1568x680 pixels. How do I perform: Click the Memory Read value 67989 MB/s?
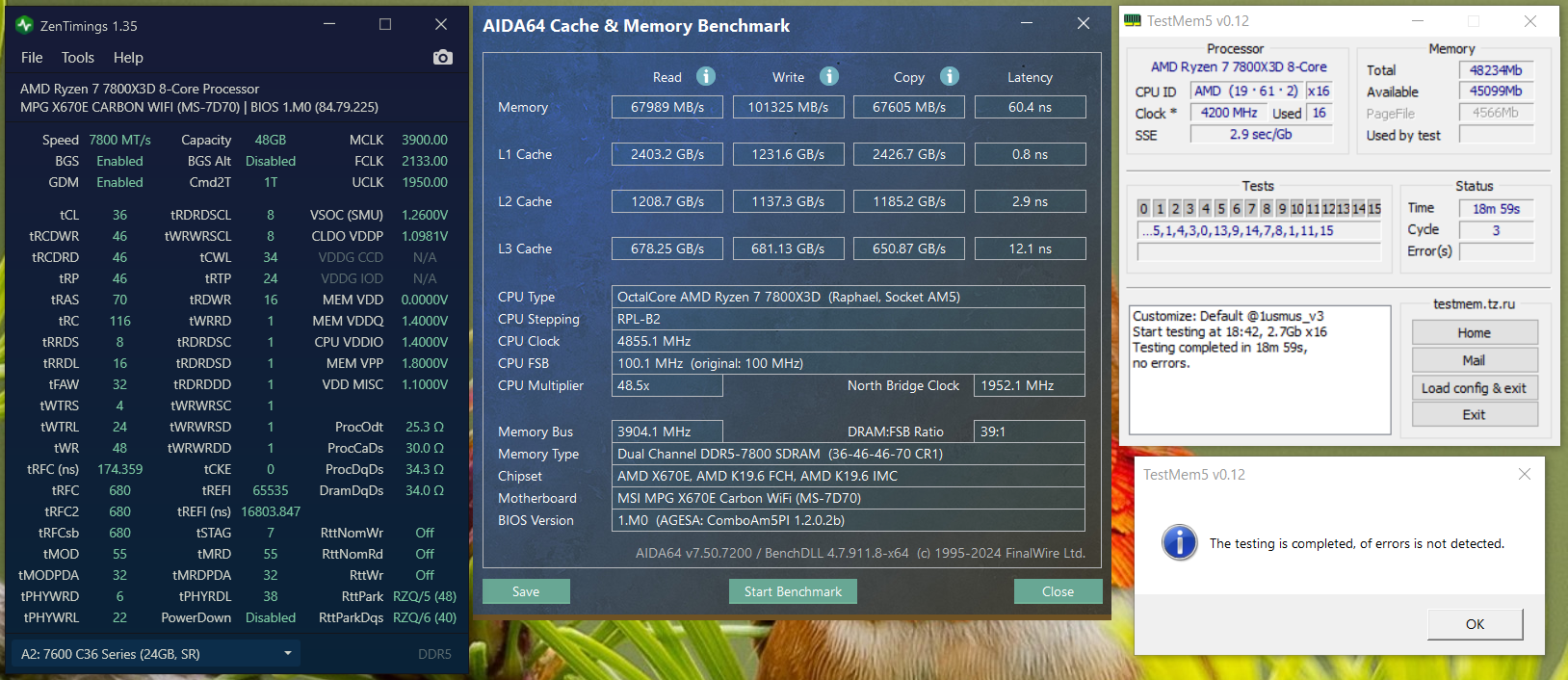point(667,107)
